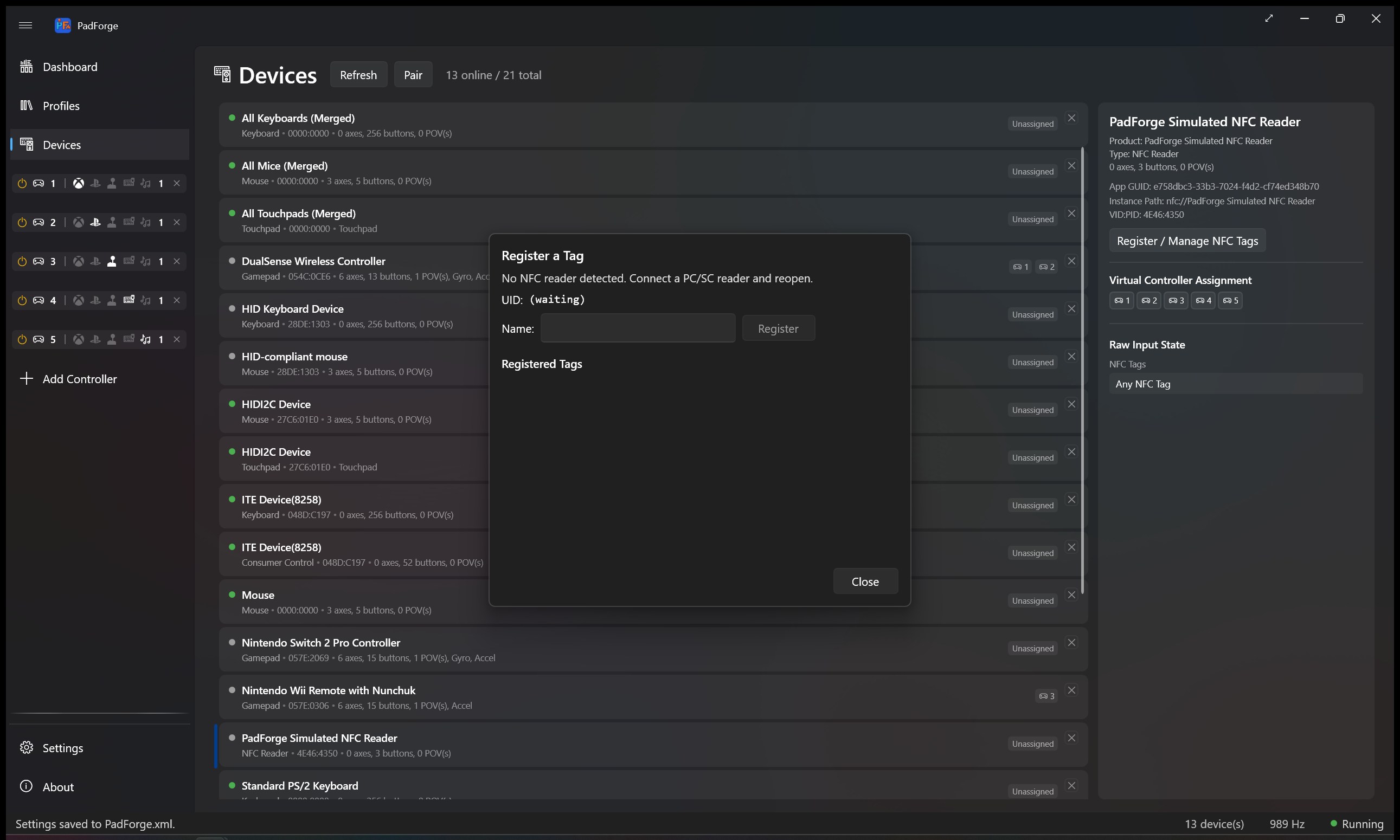Viewport: 1400px width, 840px height.
Task: Set controller 1 to joystick type
Action: (112, 183)
